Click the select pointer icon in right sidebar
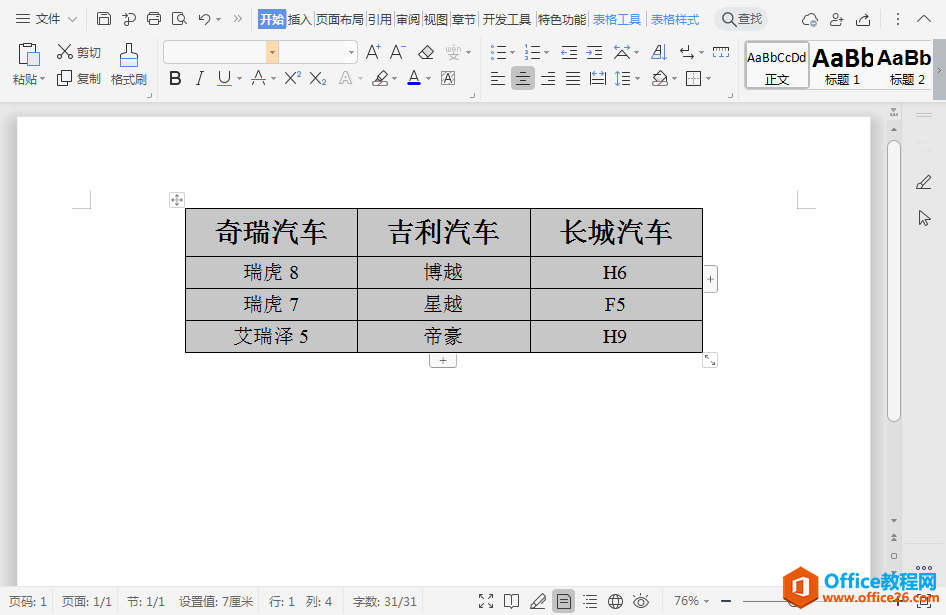This screenshot has height=615, width=946. 924,218
